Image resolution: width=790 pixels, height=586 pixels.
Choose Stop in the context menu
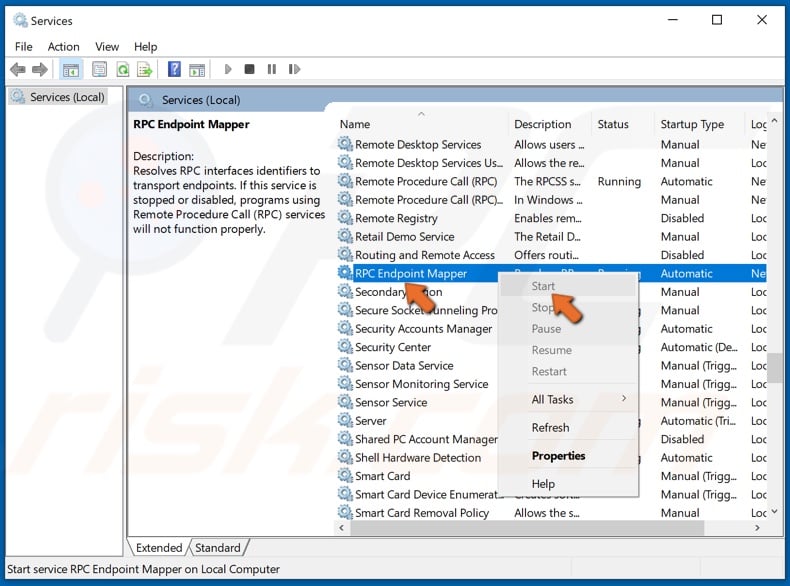tap(568, 307)
